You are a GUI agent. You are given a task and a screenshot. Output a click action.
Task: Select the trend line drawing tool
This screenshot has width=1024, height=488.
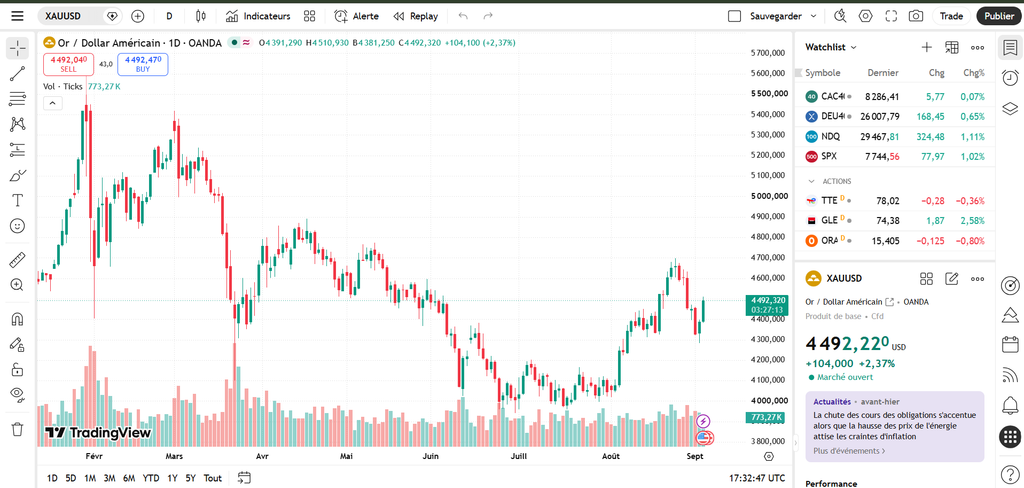[x=18, y=74]
